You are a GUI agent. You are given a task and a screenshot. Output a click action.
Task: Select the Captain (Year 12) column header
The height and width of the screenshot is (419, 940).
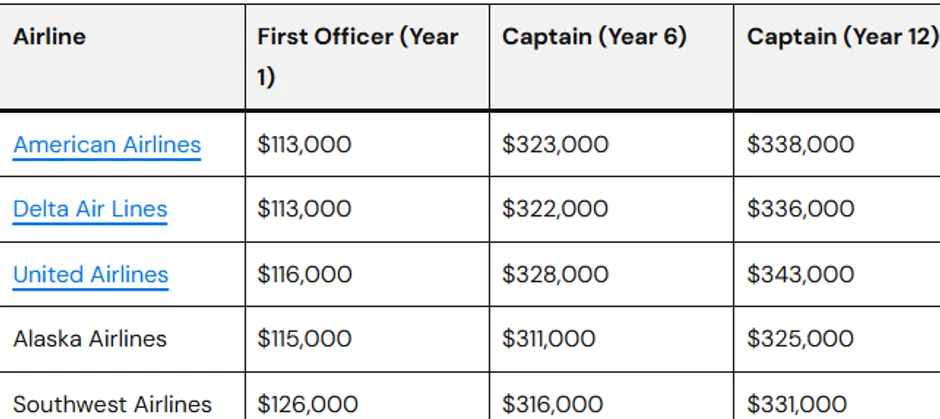point(842,37)
